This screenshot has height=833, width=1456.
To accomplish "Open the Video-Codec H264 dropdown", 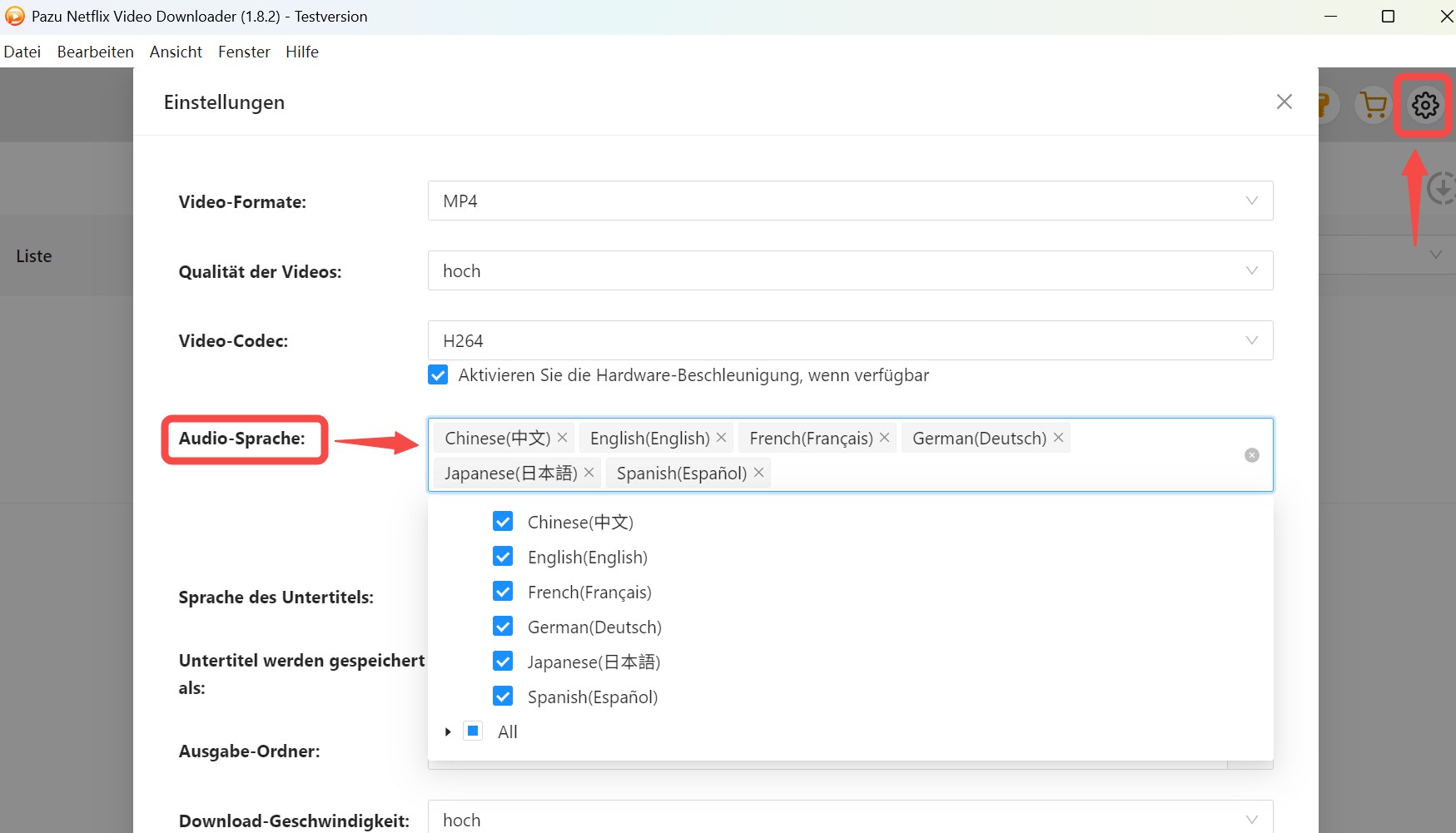I will tap(850, 340).
